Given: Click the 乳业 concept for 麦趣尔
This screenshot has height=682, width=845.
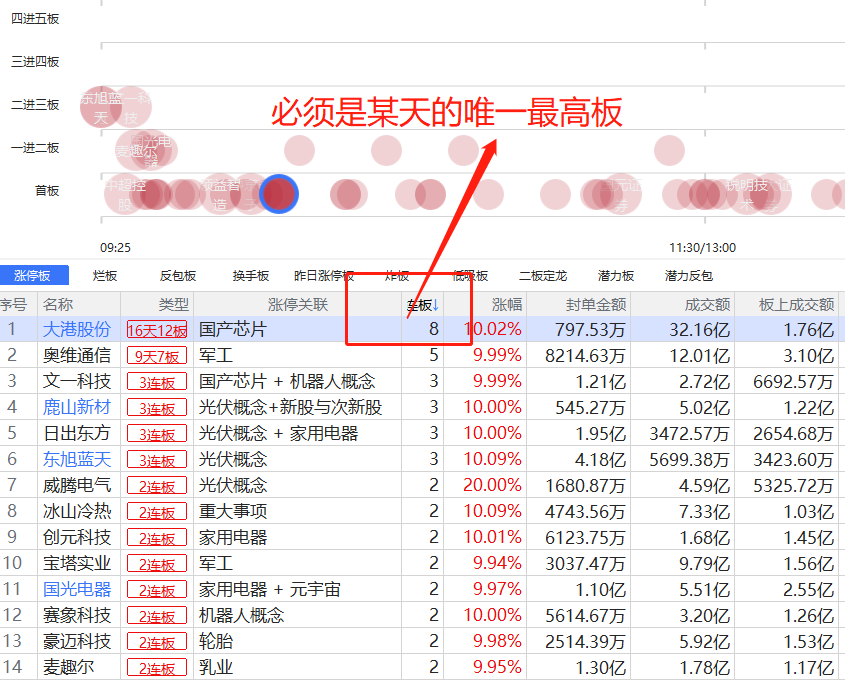Looking at the screenshot, I should click(216, 667).
